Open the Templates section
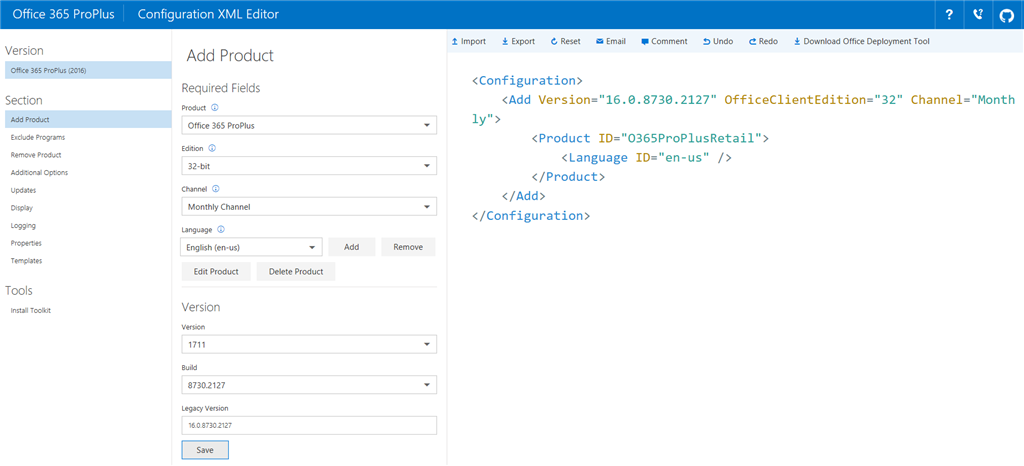 pos(26,260)
